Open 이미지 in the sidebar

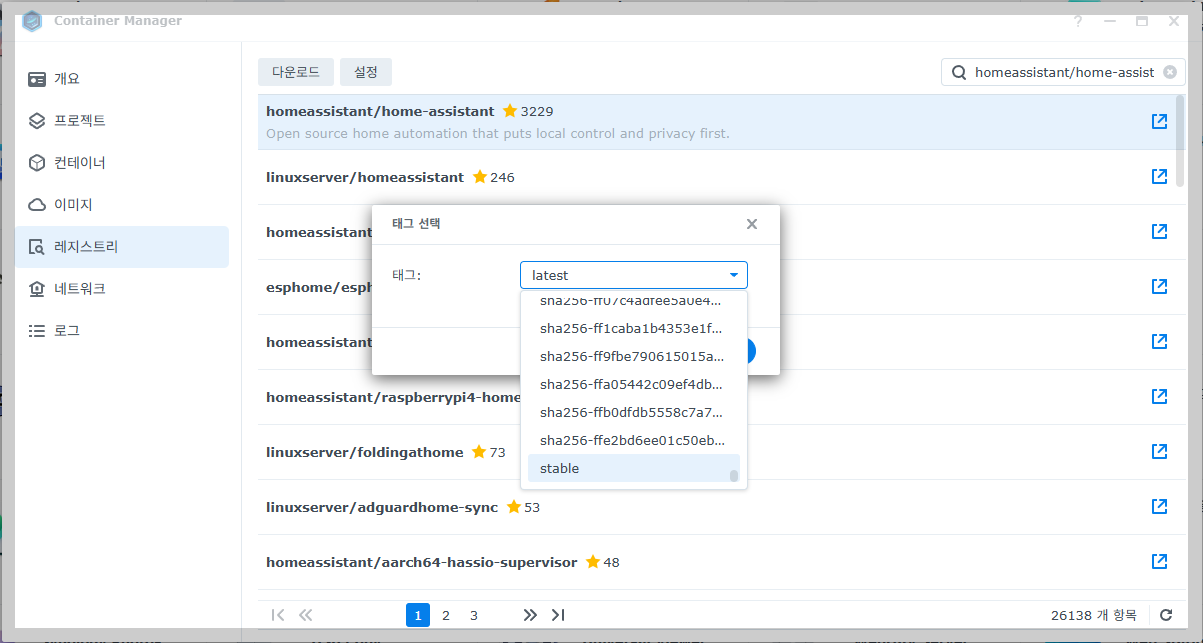pos(121,204)
